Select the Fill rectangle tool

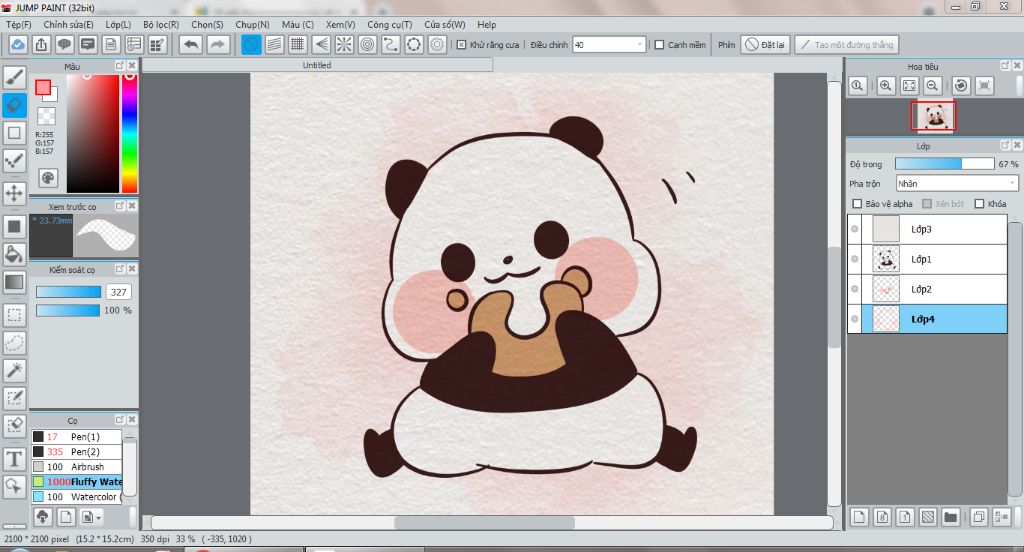14,227
